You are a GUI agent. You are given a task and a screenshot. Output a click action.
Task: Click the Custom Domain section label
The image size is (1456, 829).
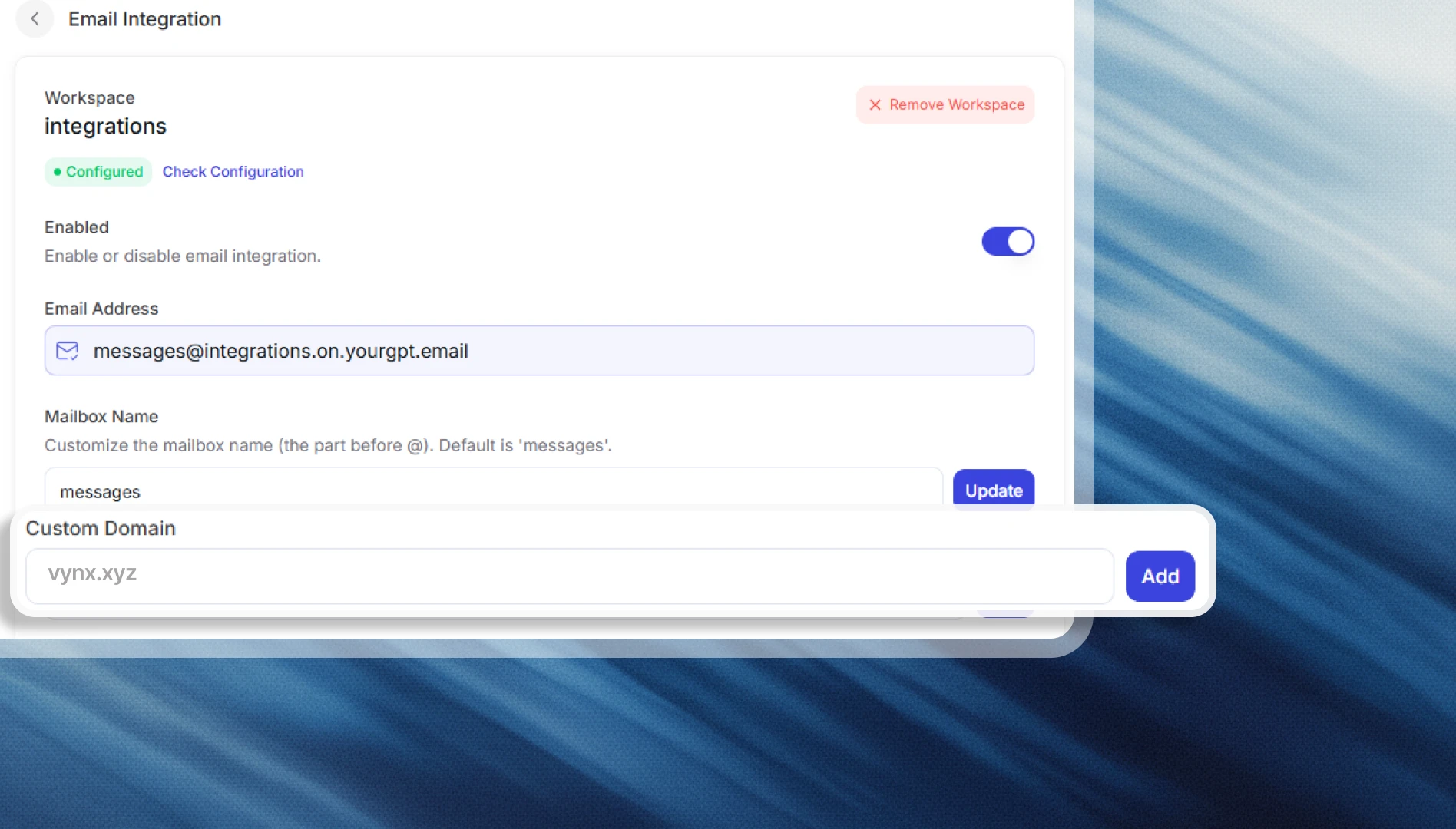tap(101, 528)
